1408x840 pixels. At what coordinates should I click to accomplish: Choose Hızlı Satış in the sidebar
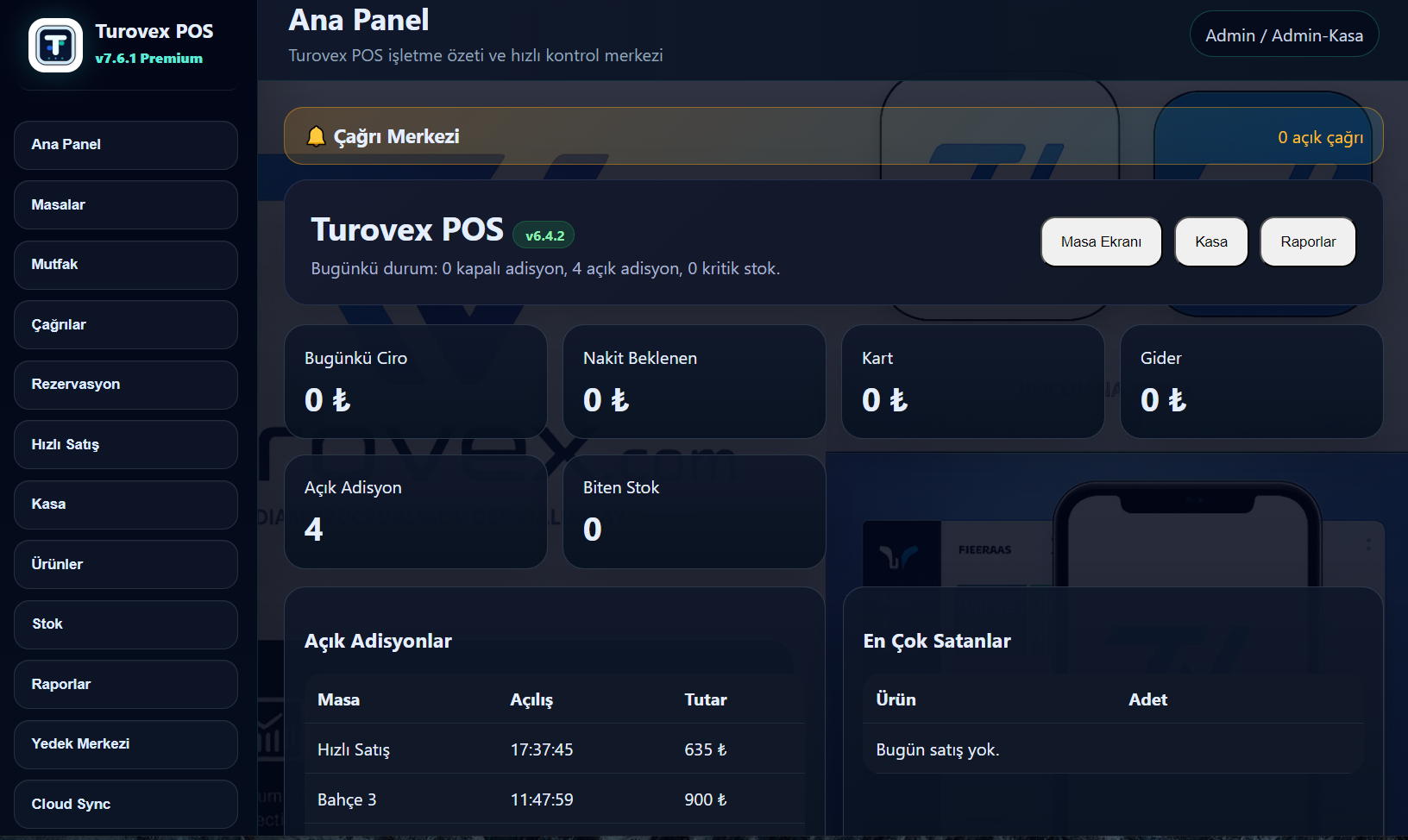(126, 444)
